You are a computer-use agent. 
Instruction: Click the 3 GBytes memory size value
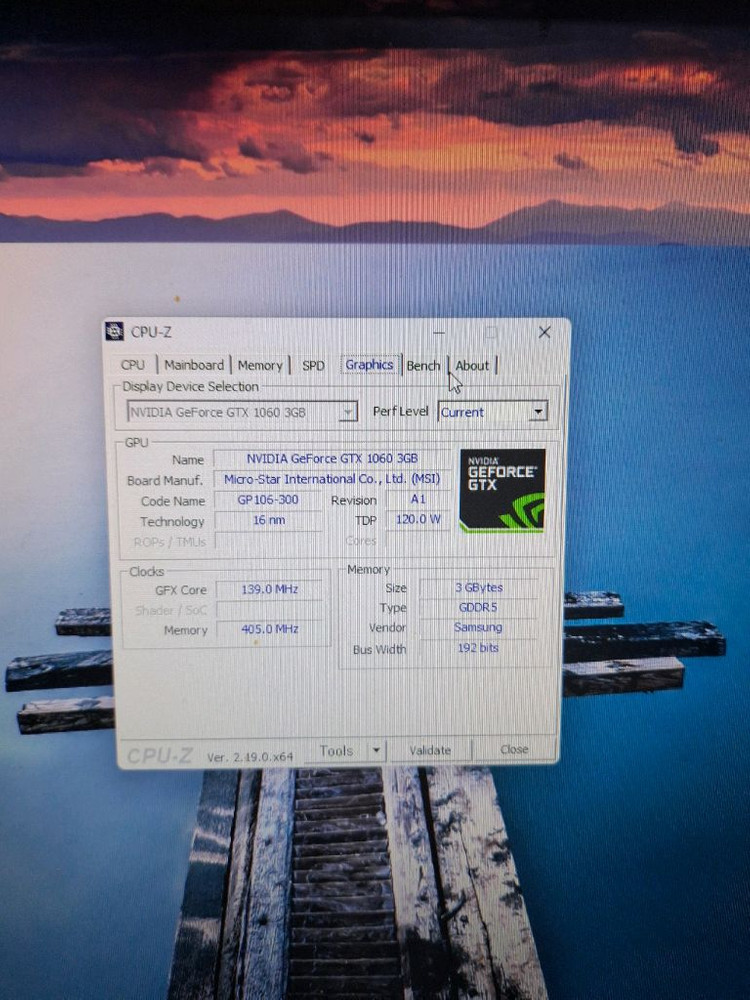(478, 587)
